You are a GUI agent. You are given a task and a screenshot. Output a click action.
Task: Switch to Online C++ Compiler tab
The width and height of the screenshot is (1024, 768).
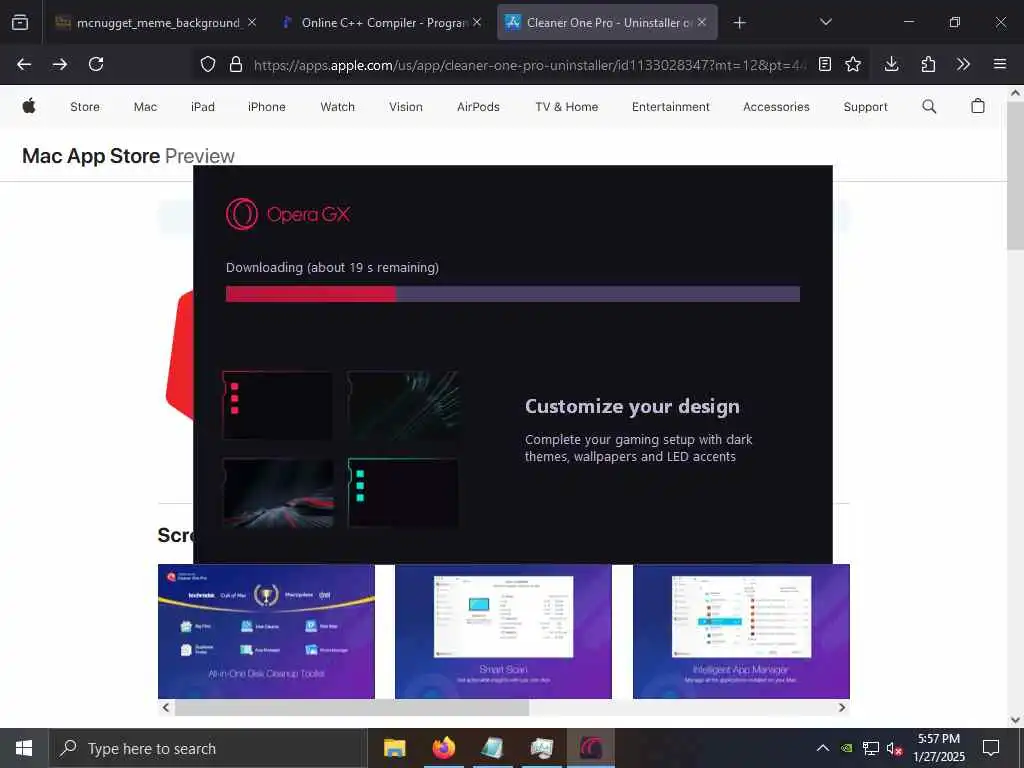[x=380, y=23]
